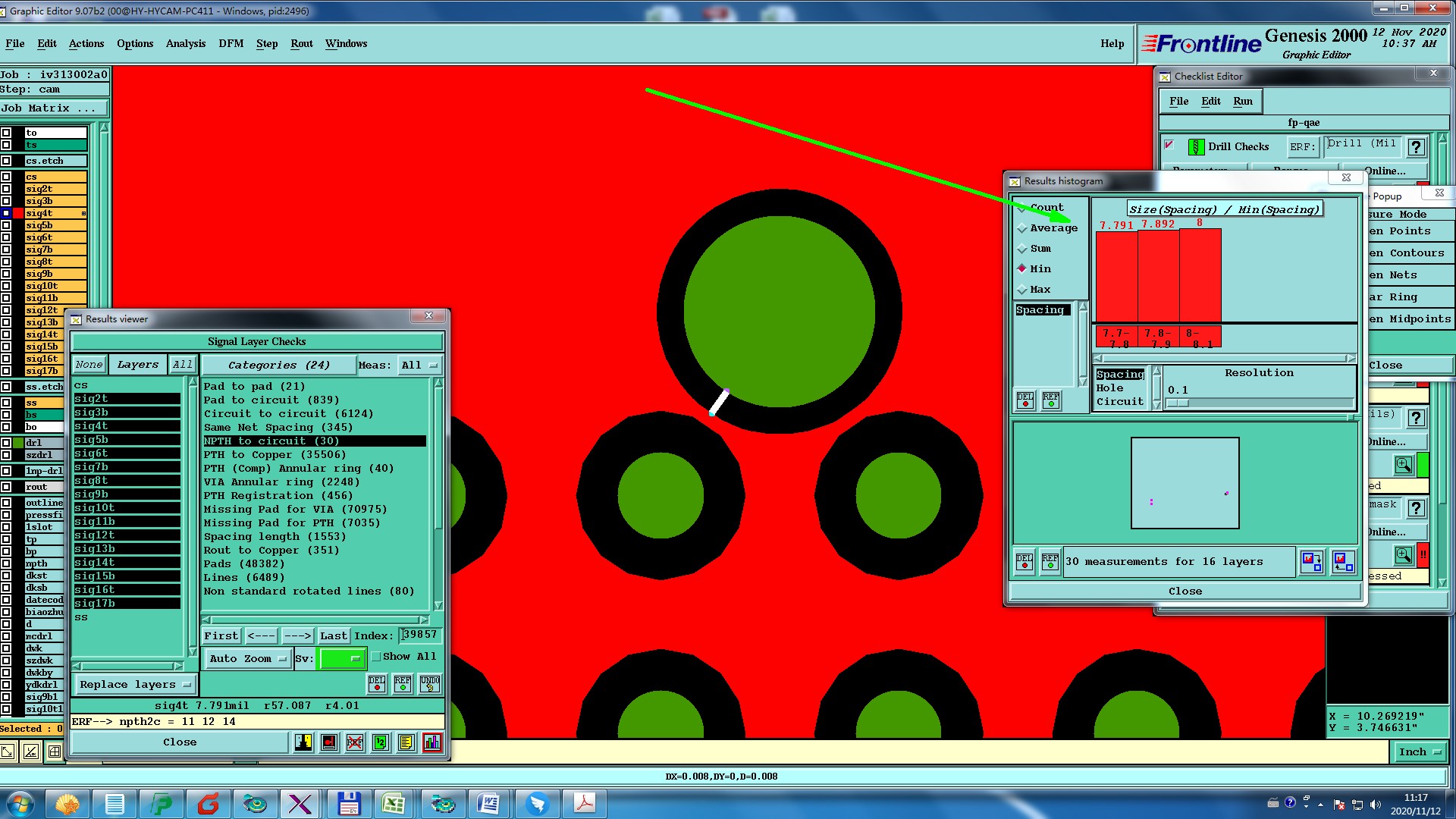Viewport: 1456px width, 819px height.
Task: Click the UNDO icon in Results viewer
Action: (x=429, y=684)
